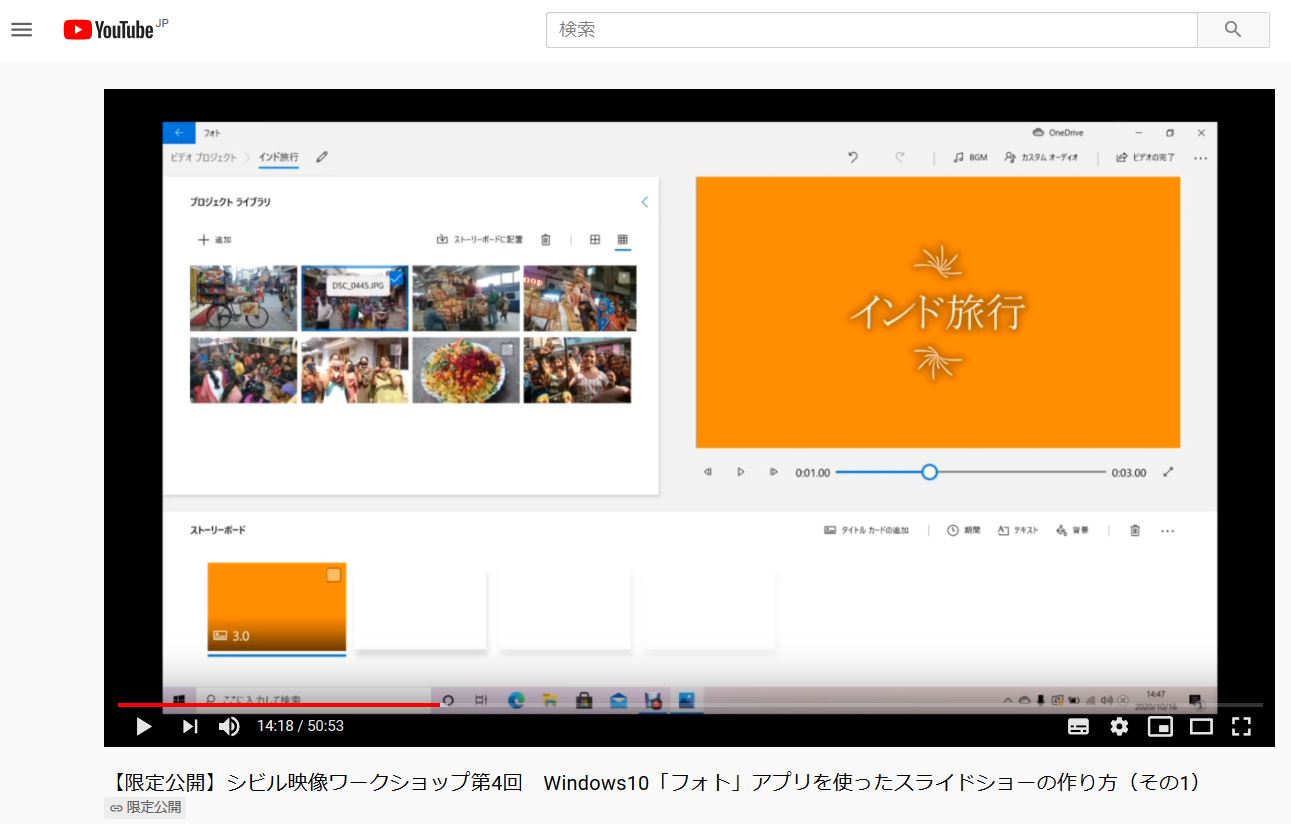Click ビデオの完了 finish video
Viewport: 1291px width, 824px height.
pyautogui.click(x=1146, y=157)
